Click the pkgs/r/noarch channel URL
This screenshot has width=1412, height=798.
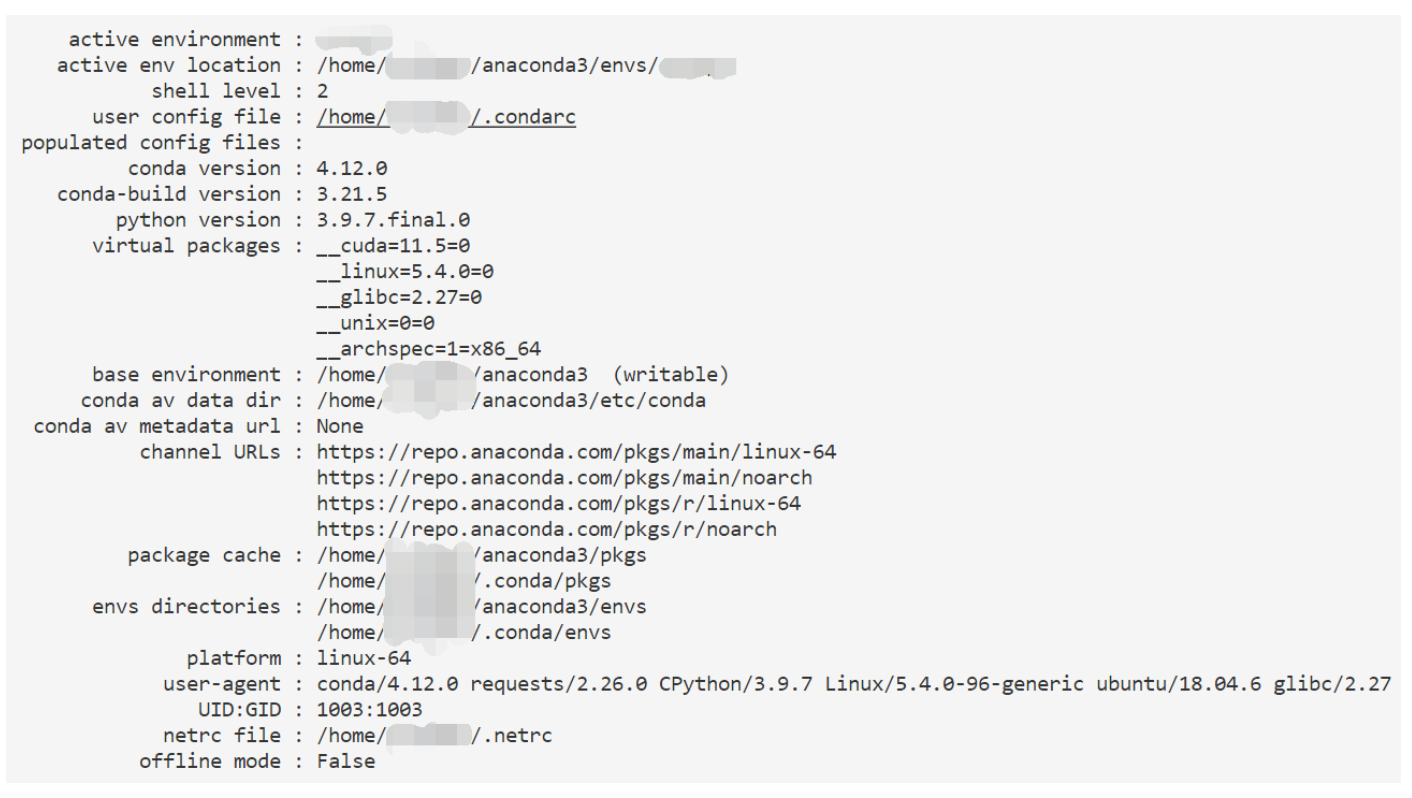[x=546, y=529]
